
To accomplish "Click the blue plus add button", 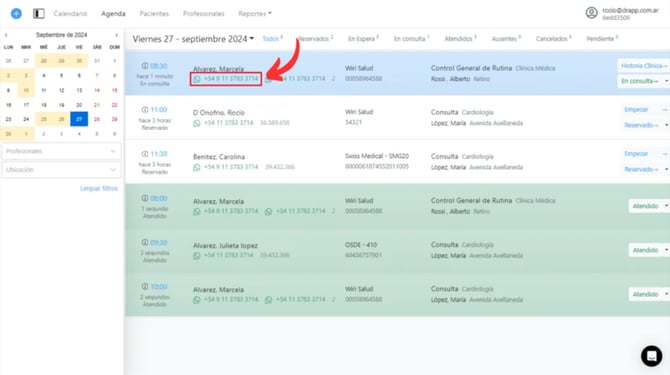I will tap(16, 14).
